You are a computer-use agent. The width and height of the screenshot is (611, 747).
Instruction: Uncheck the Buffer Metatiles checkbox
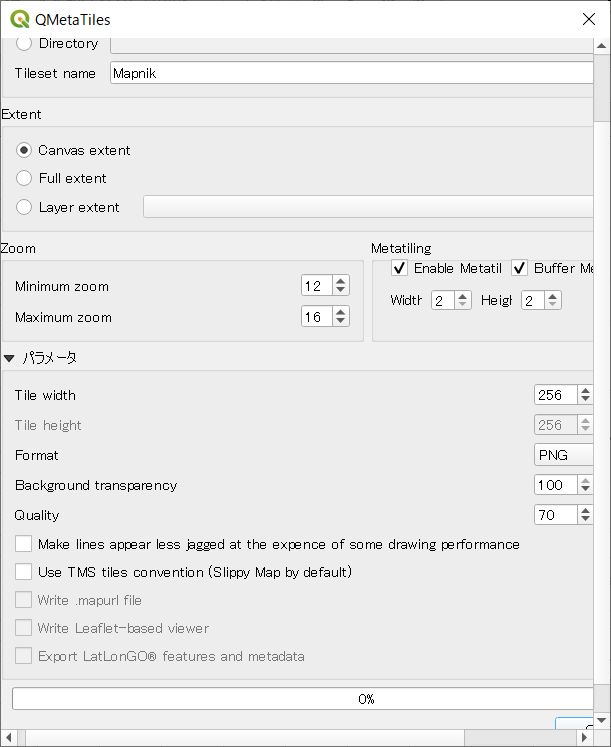519,268
